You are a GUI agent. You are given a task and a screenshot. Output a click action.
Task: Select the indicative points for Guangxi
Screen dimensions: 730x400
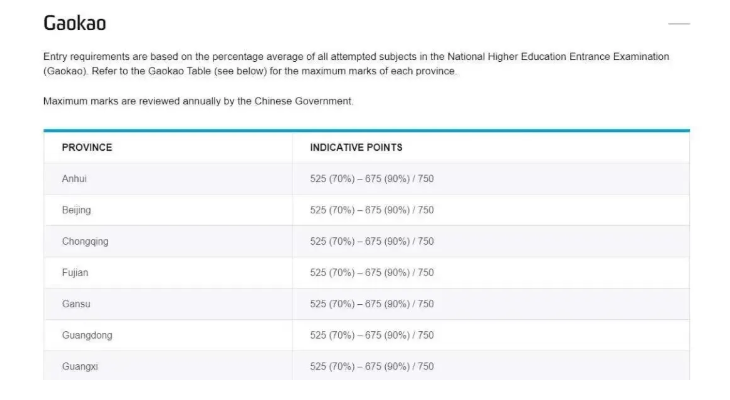pyautogui.click(x=372, y=366)
